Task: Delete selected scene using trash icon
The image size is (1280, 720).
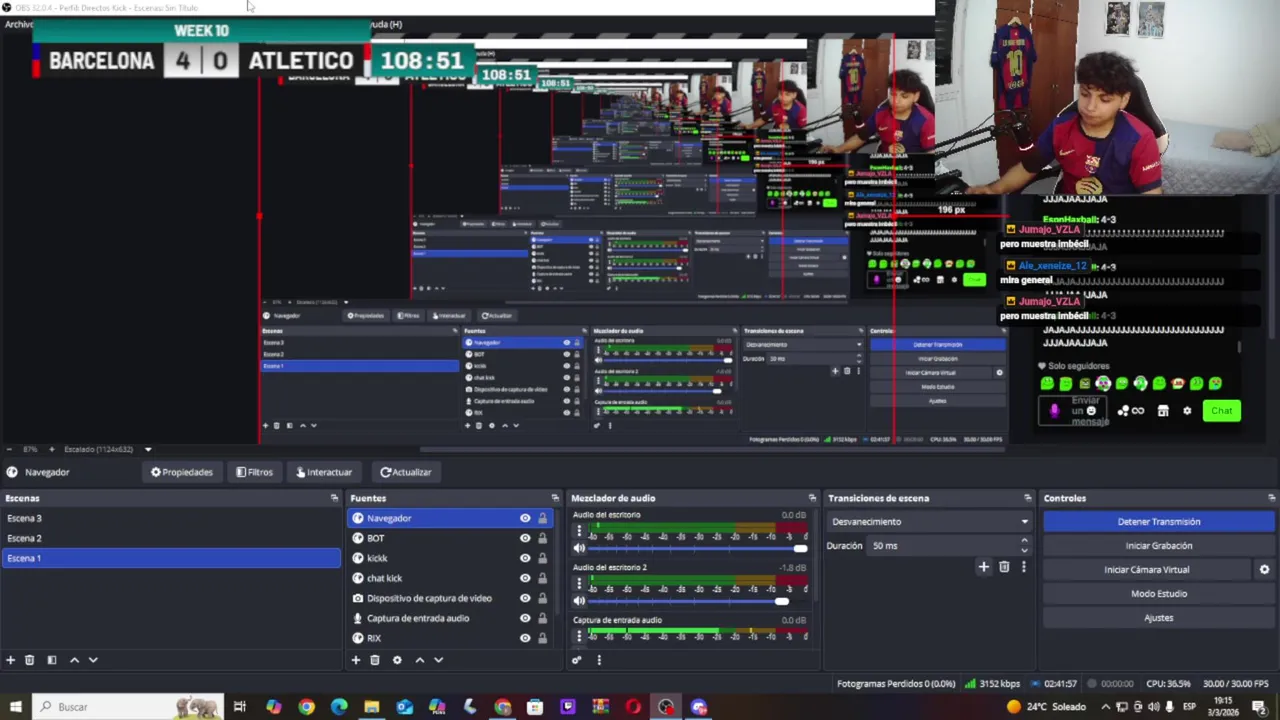Action: (x=29, y=660)
